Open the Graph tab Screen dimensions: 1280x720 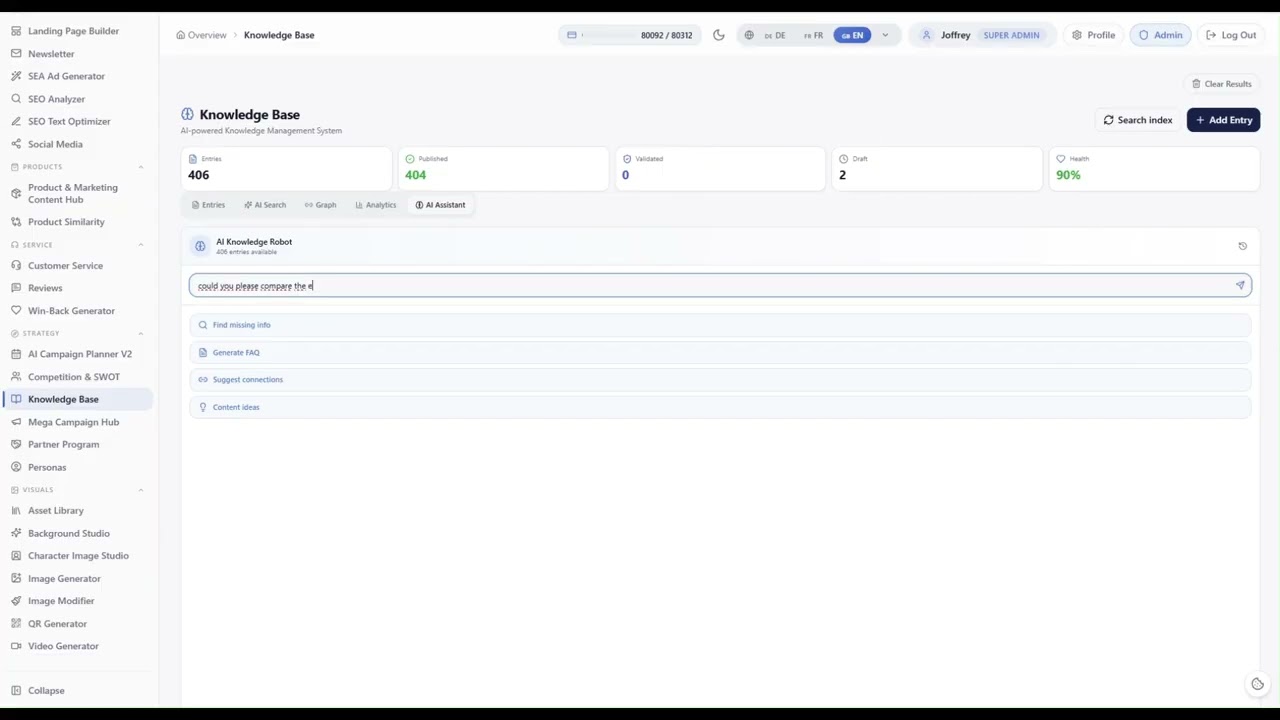320,205
